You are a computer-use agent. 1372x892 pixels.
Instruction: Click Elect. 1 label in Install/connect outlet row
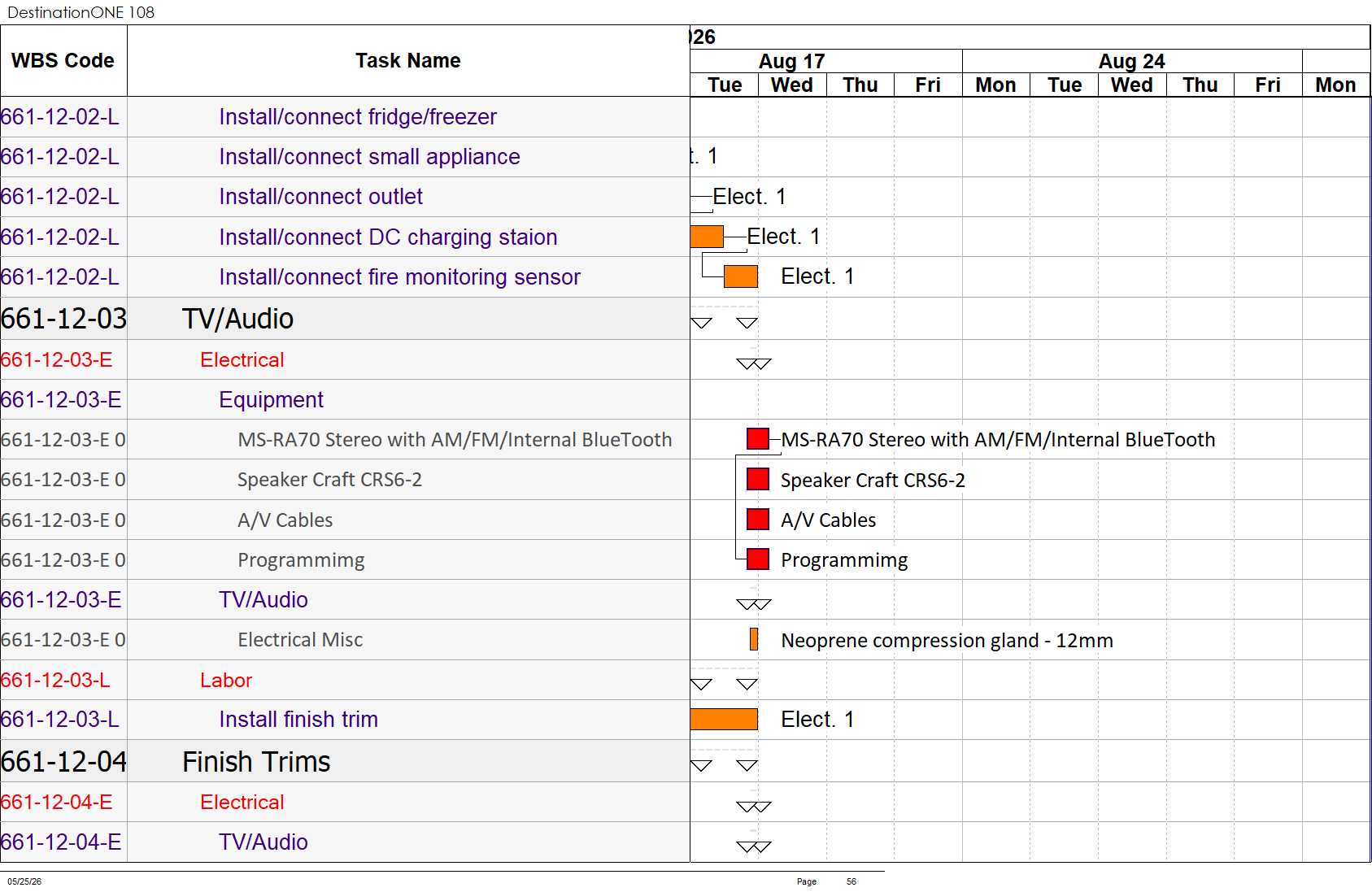point(749,197)
